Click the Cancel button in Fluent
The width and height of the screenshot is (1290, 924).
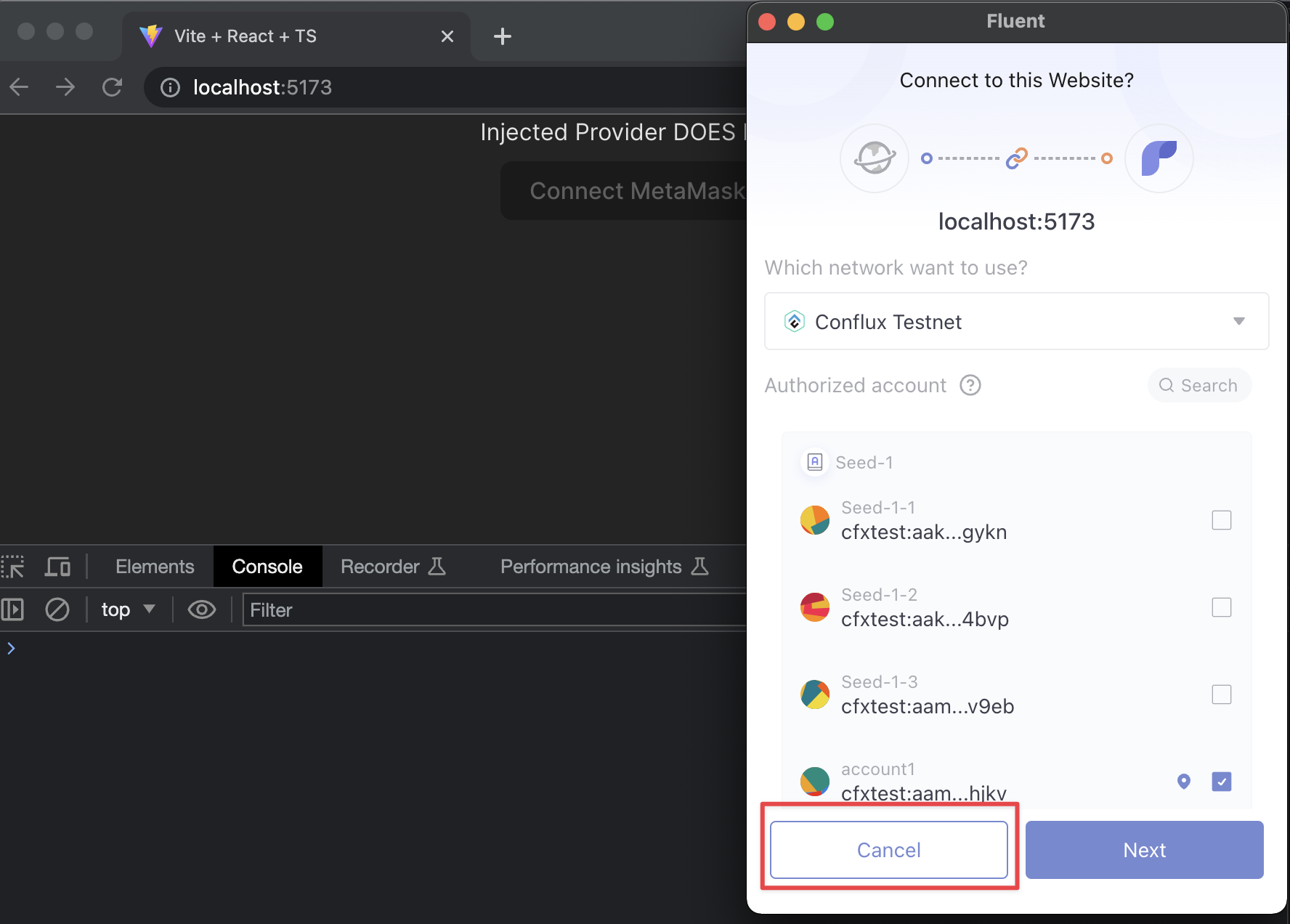tap(888, 850)
